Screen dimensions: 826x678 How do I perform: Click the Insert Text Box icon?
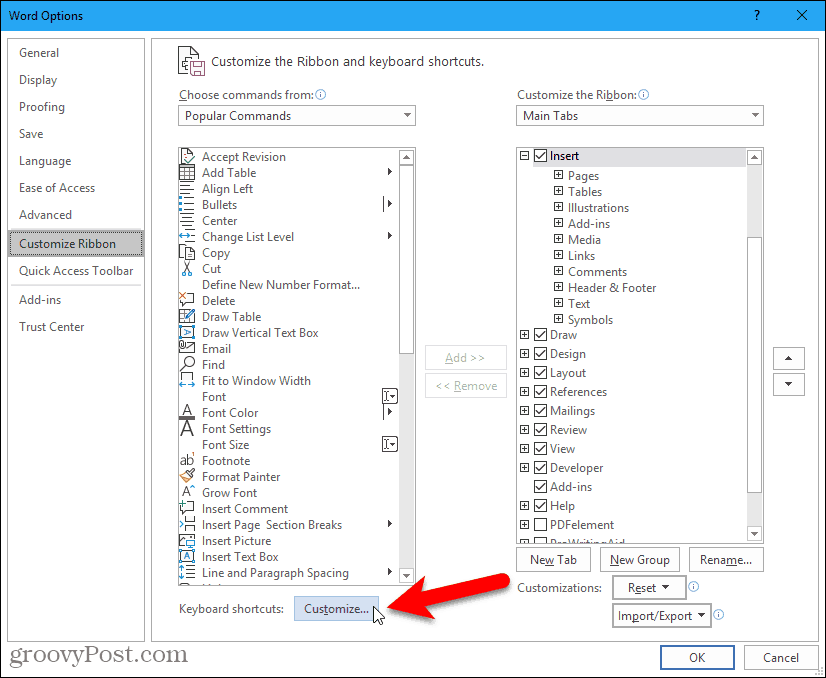[187, 556]
